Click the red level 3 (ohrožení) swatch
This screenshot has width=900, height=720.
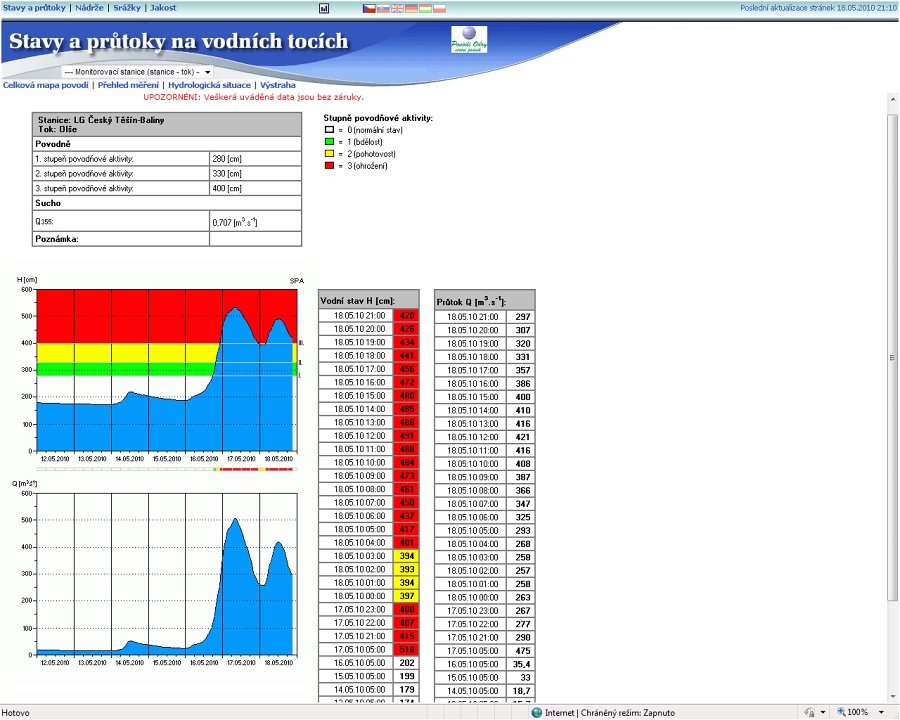tap(327, 166)
